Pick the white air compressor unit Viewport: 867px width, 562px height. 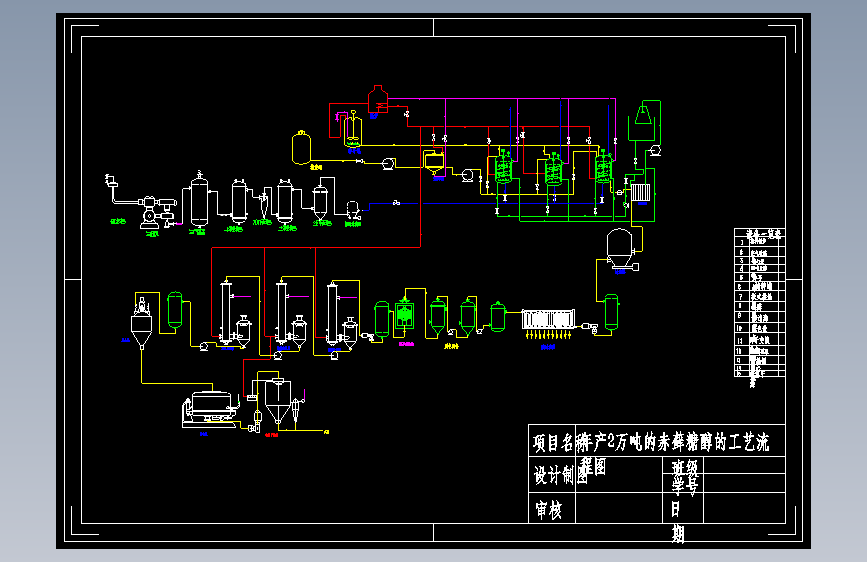coord(158,212)
